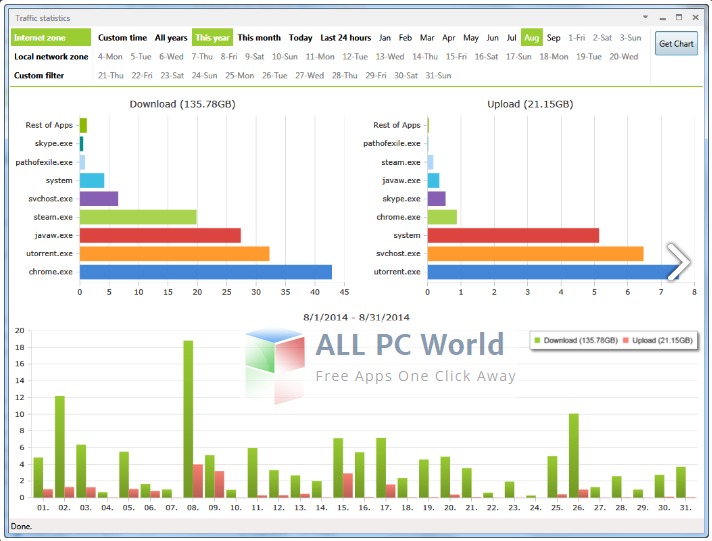The image size is (712, 541).
Task: Select the Internet zone filter
Action: (x=50, y=38)
